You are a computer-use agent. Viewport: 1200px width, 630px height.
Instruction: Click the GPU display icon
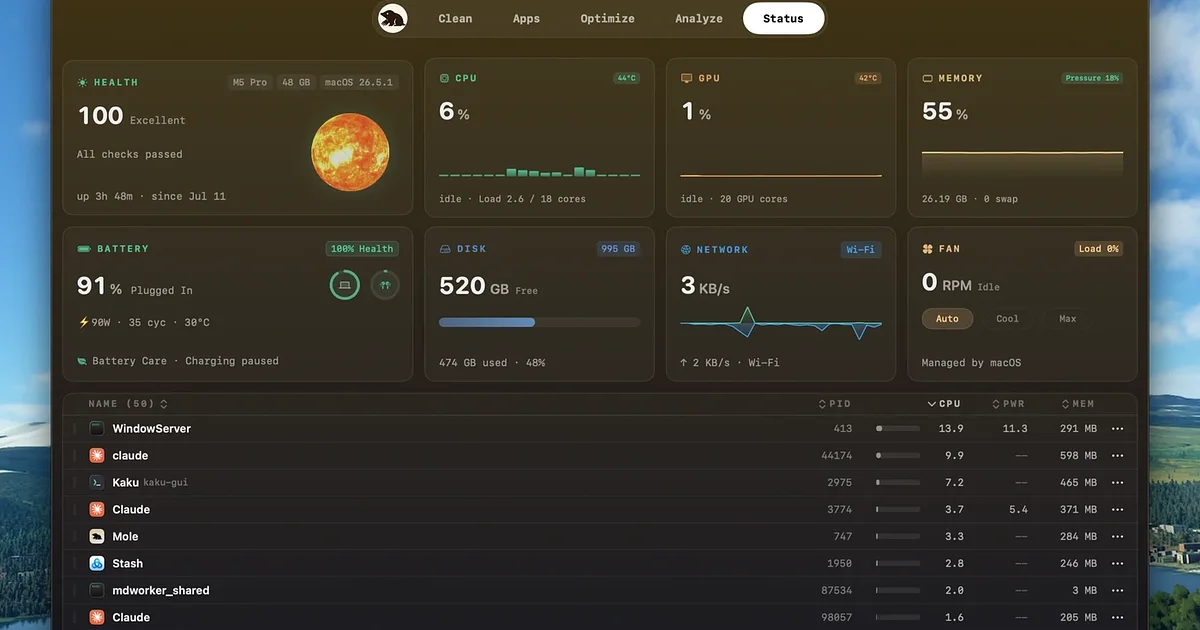tap(686, 78)
